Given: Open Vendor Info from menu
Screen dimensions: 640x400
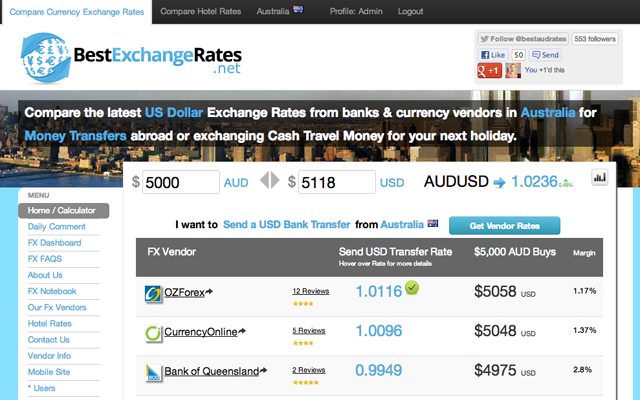Looking at the screenshot, I should tap(49, 356).
